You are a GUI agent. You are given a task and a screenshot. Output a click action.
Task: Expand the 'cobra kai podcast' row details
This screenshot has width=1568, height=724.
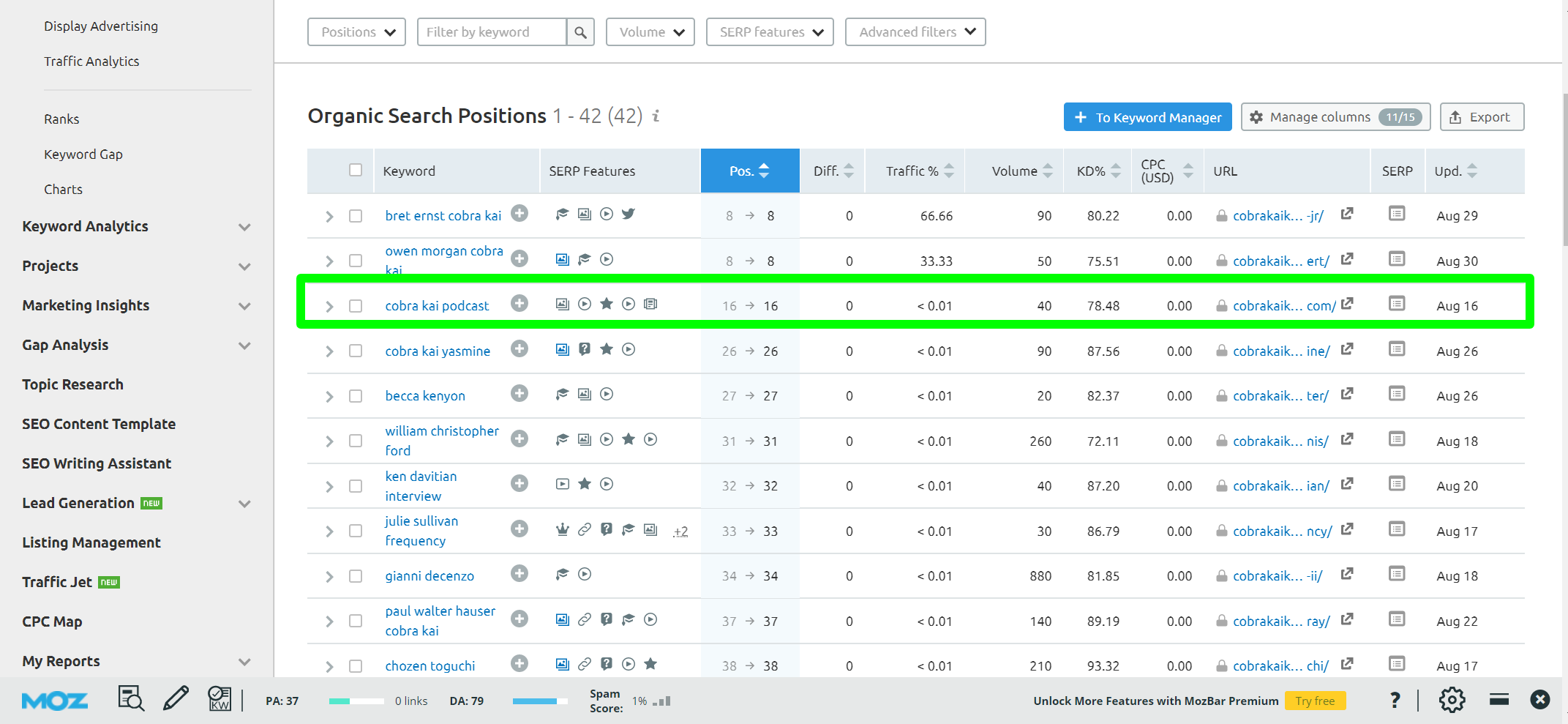point(329,307)
